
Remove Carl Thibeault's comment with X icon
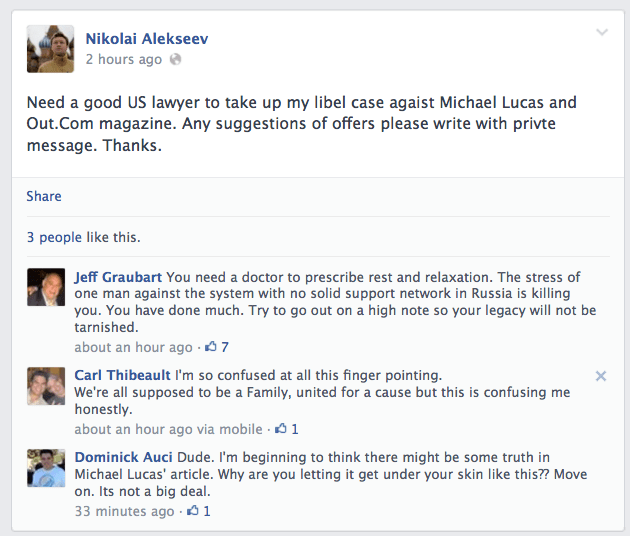point(601,376)
